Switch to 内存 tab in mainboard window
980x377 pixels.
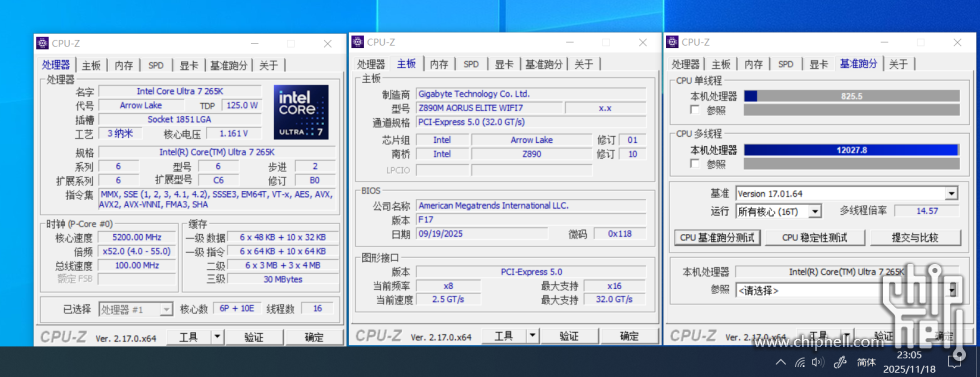(439, 64)
